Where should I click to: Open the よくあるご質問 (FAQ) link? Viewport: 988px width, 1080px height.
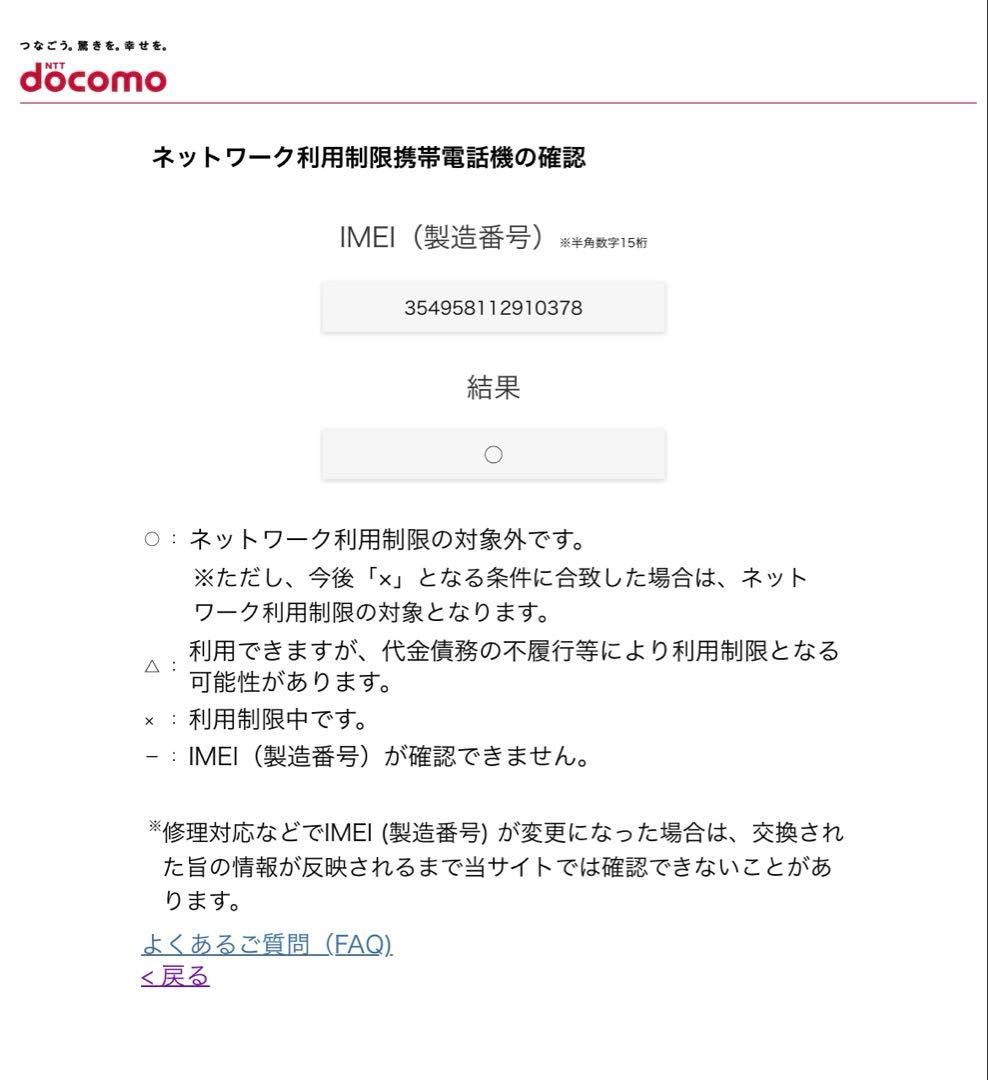click(267, 944)
